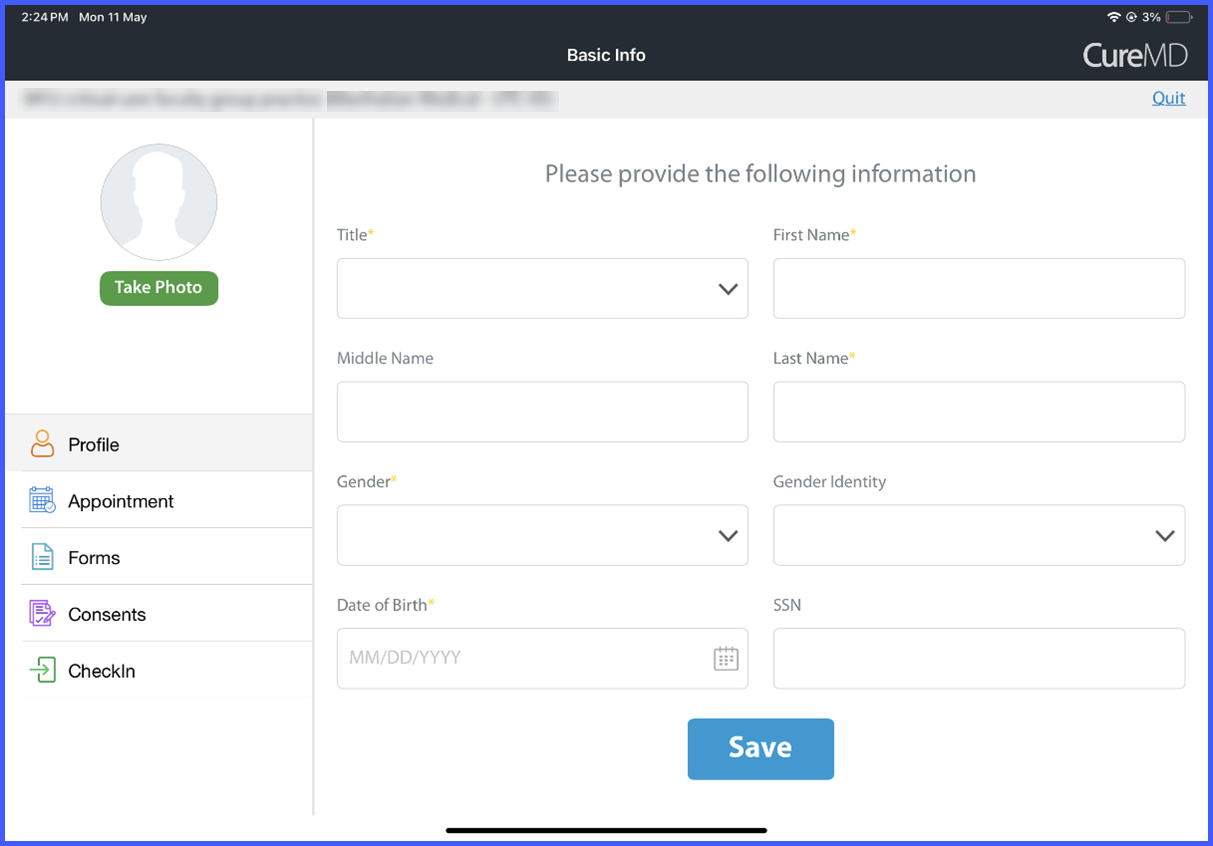Viewport: 1213px width, 846px height.
Task: Click the Save button
Action: click(761, 749)
